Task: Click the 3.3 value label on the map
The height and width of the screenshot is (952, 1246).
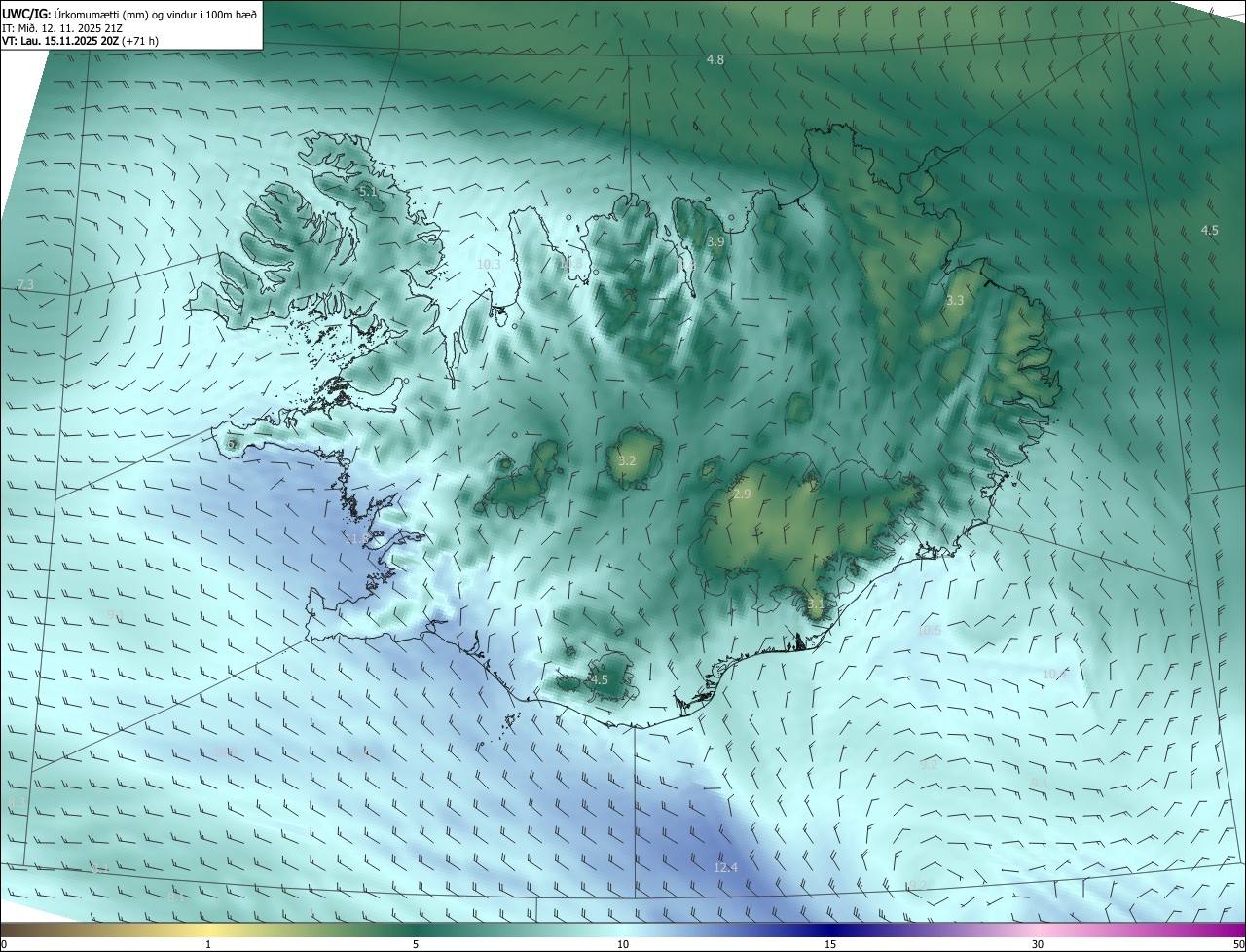Action: pyautogui.click(x=955, y=301)
